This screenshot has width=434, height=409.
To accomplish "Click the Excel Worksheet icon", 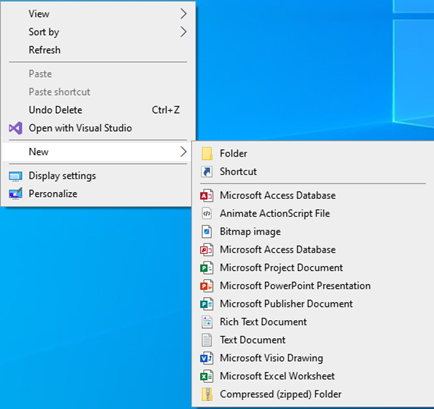I will point(207,376).
